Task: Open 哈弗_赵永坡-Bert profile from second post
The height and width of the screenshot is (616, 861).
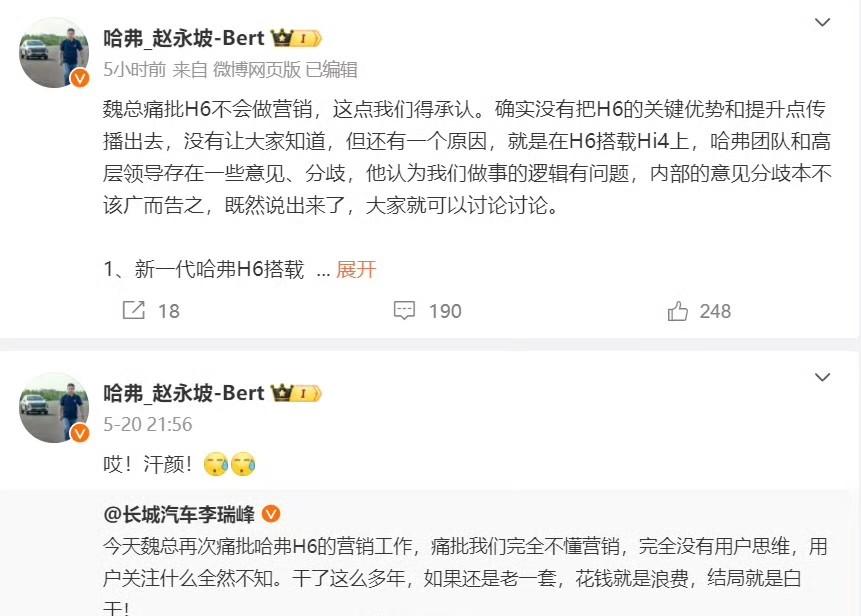Action: (184, 393)
